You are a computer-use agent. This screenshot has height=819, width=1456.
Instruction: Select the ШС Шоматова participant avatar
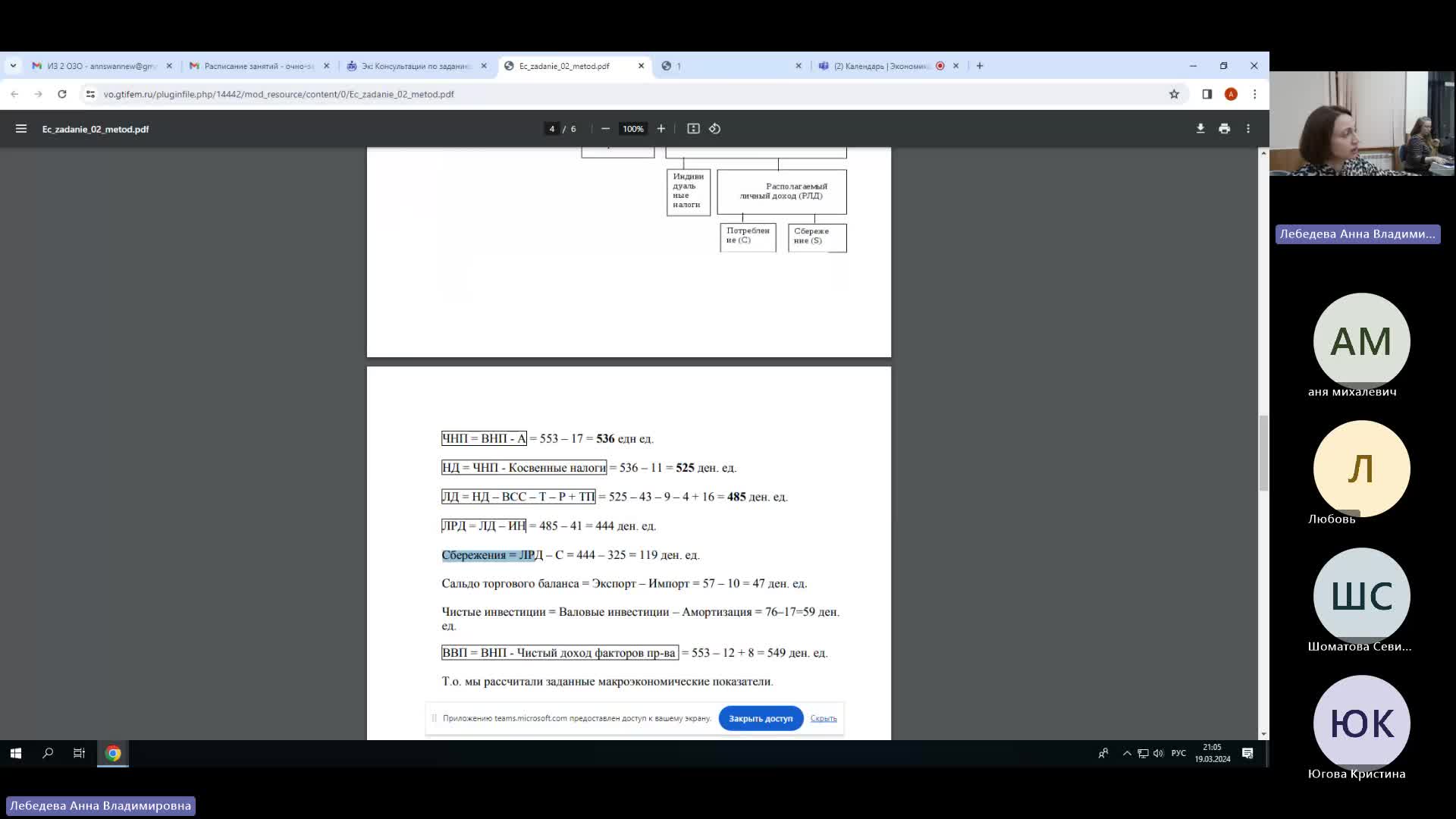click(1361, 596)
